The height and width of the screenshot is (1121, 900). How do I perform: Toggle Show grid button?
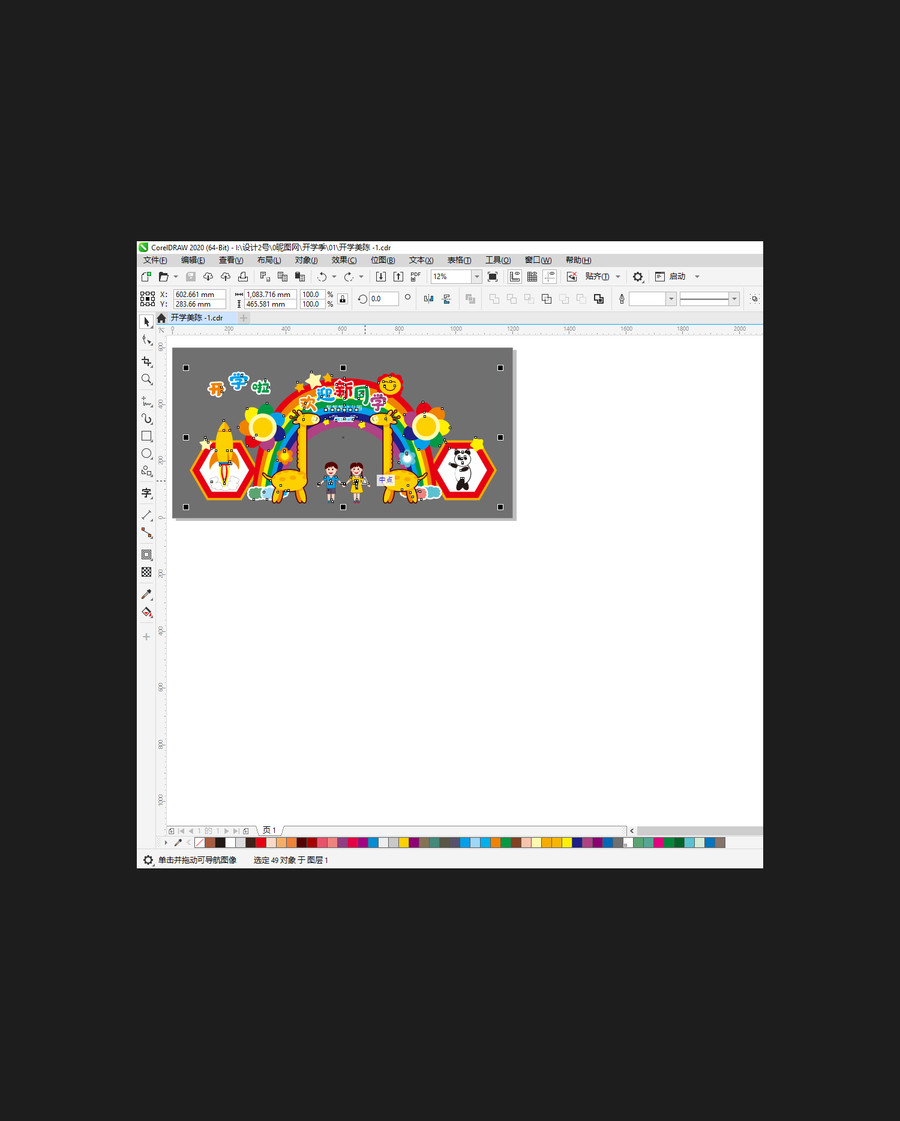coord(532,277)
